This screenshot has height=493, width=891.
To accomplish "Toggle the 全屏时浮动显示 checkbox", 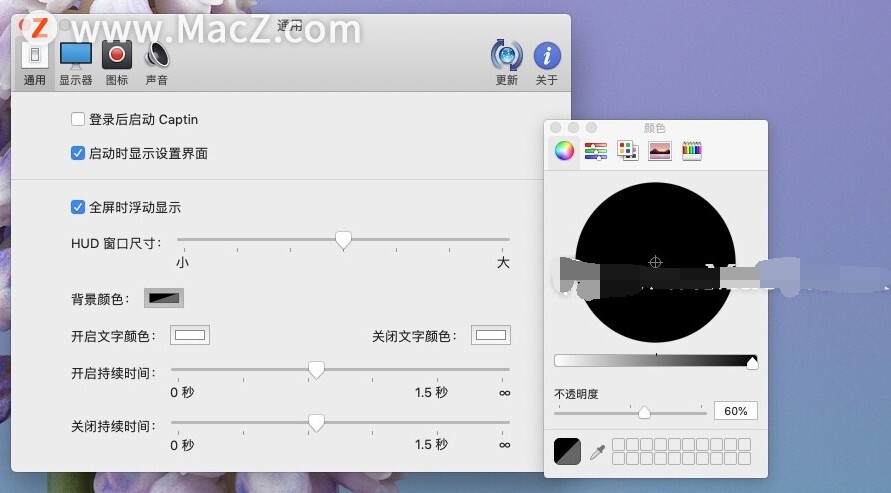I will (78, 207).
